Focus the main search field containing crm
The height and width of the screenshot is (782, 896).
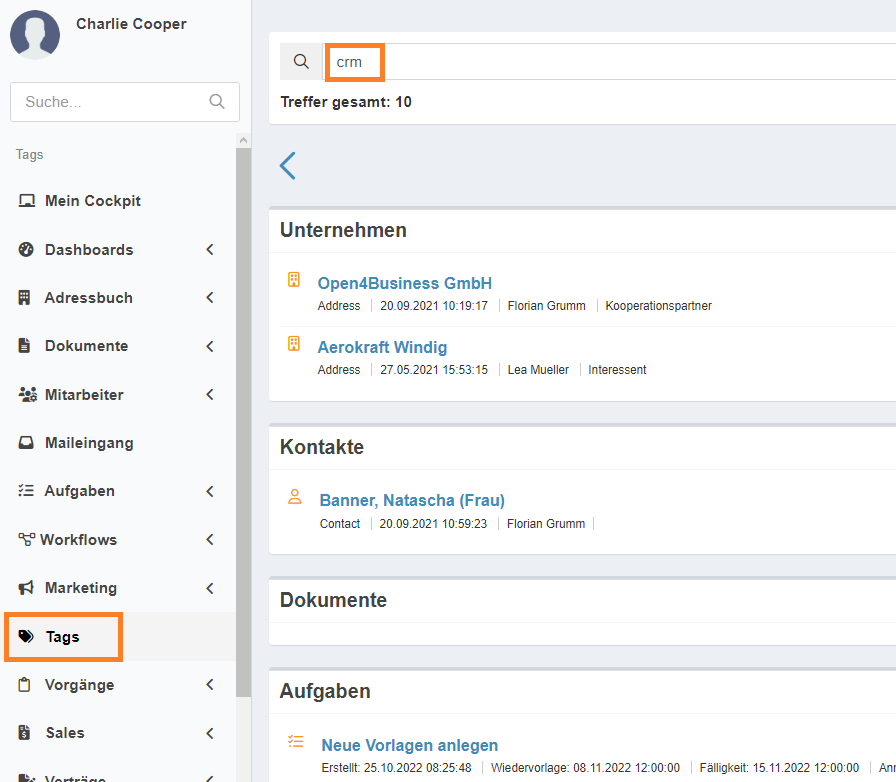[600, 62]
